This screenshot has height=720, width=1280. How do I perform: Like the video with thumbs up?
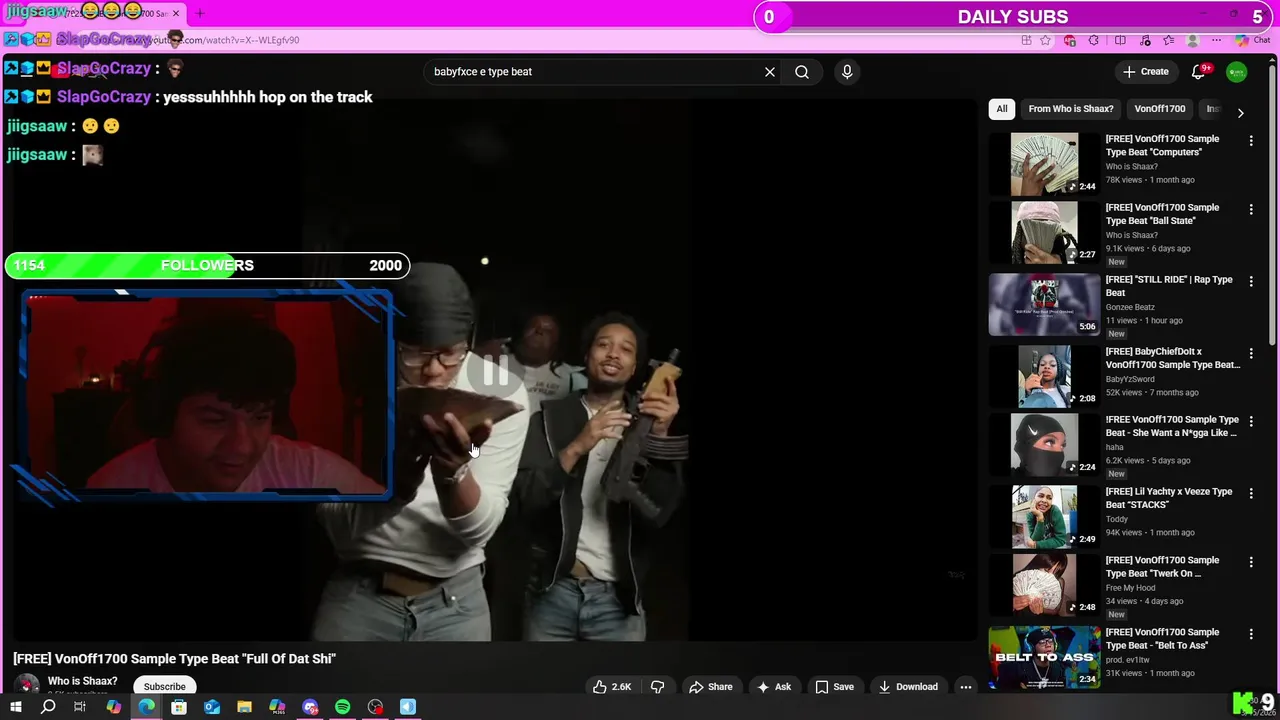[x=611, y=687]
